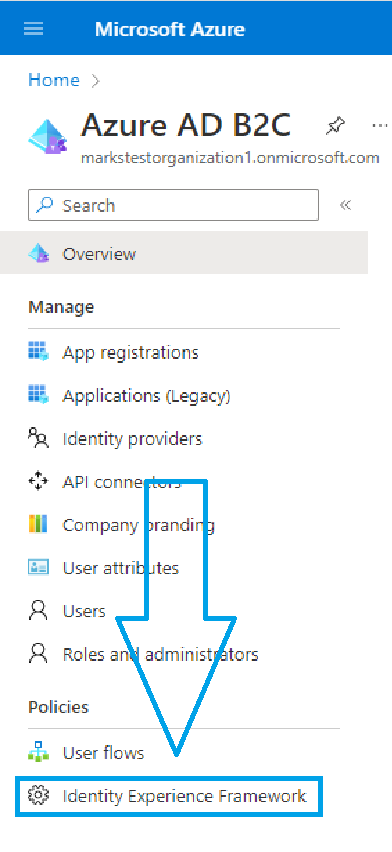Open the hamburger portal menu
Viewport: 392px width, 852px height.
pyautogui.click(x=34, y=29)
